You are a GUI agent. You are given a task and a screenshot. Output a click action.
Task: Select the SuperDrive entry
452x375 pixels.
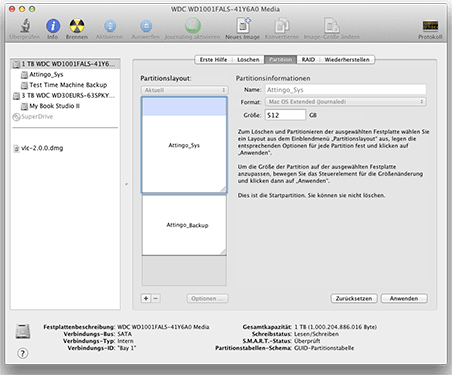tap(65, 117)
